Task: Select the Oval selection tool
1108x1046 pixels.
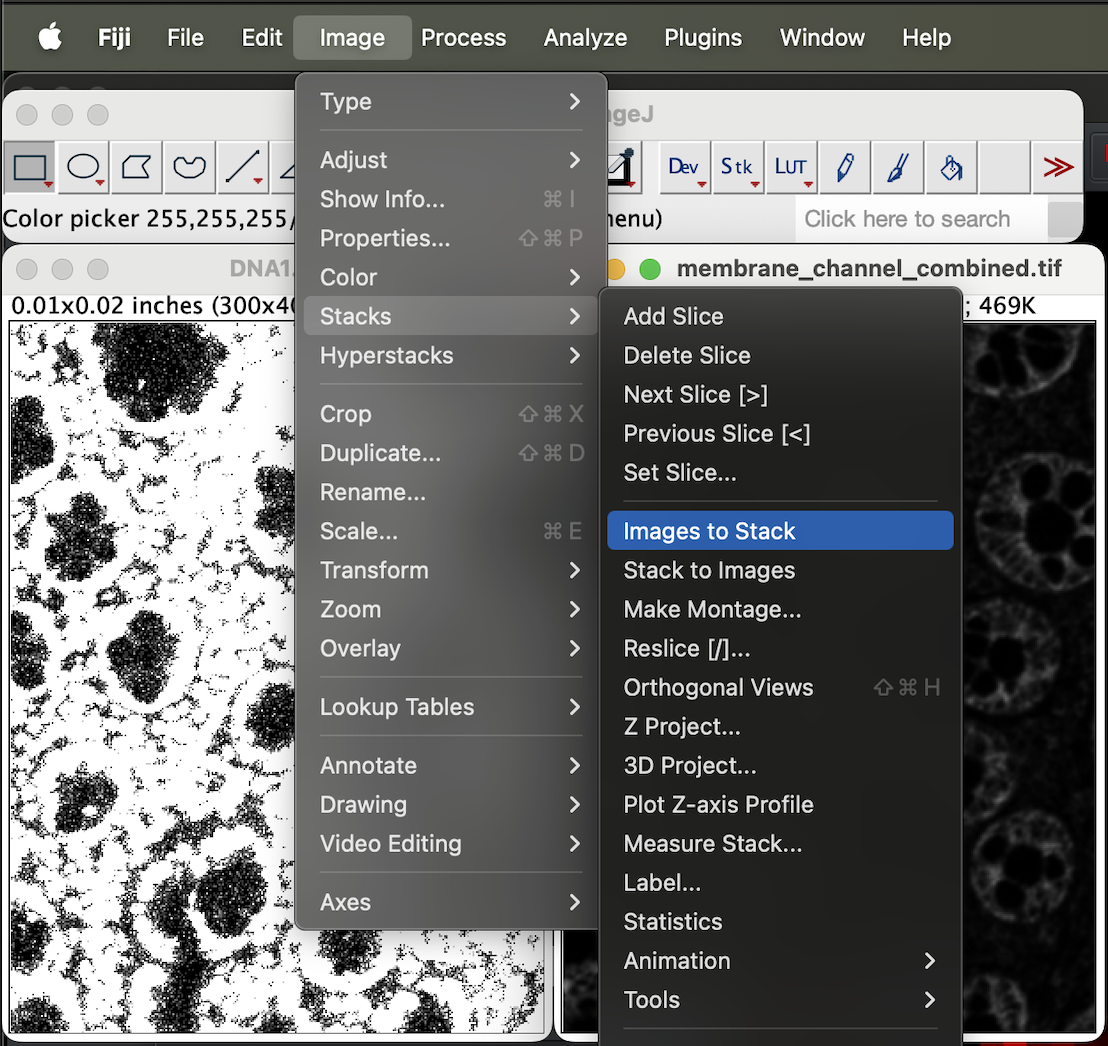Action: pos(83,167)
